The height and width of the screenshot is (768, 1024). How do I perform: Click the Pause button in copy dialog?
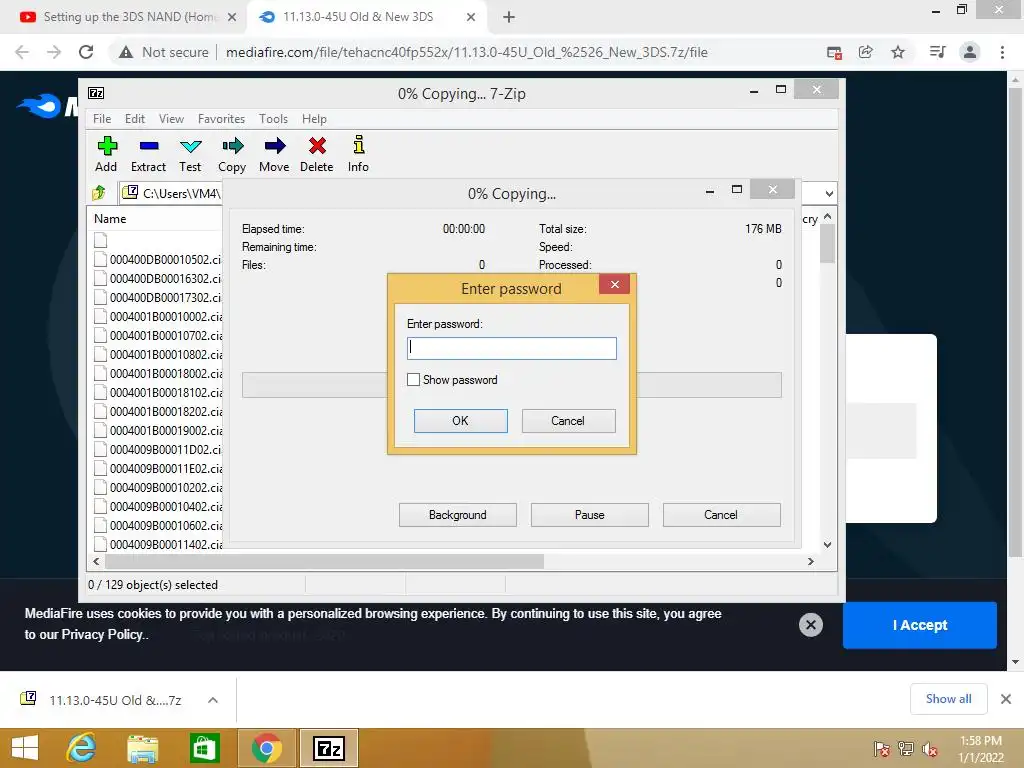click(x=590, y=515)
